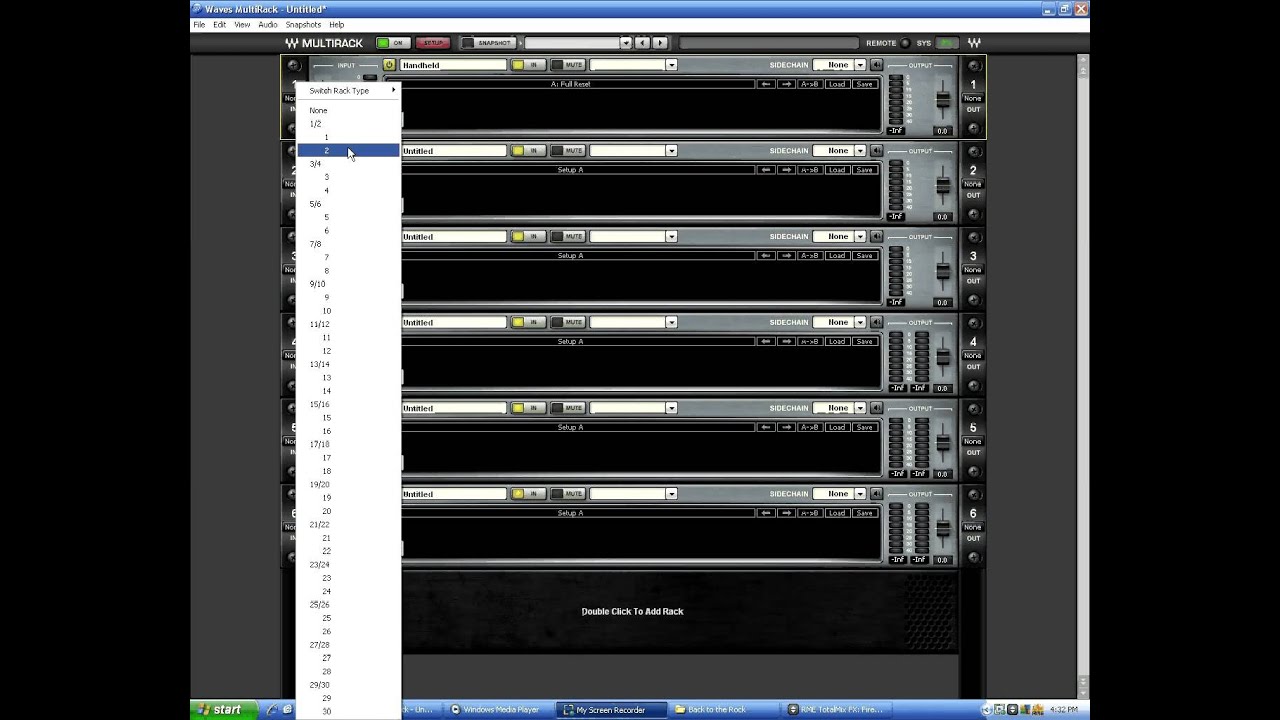This screenshot has width=1280, height=720.
Task: Click the sidechain speaker icon on rack 2
Action: (876, 151)
